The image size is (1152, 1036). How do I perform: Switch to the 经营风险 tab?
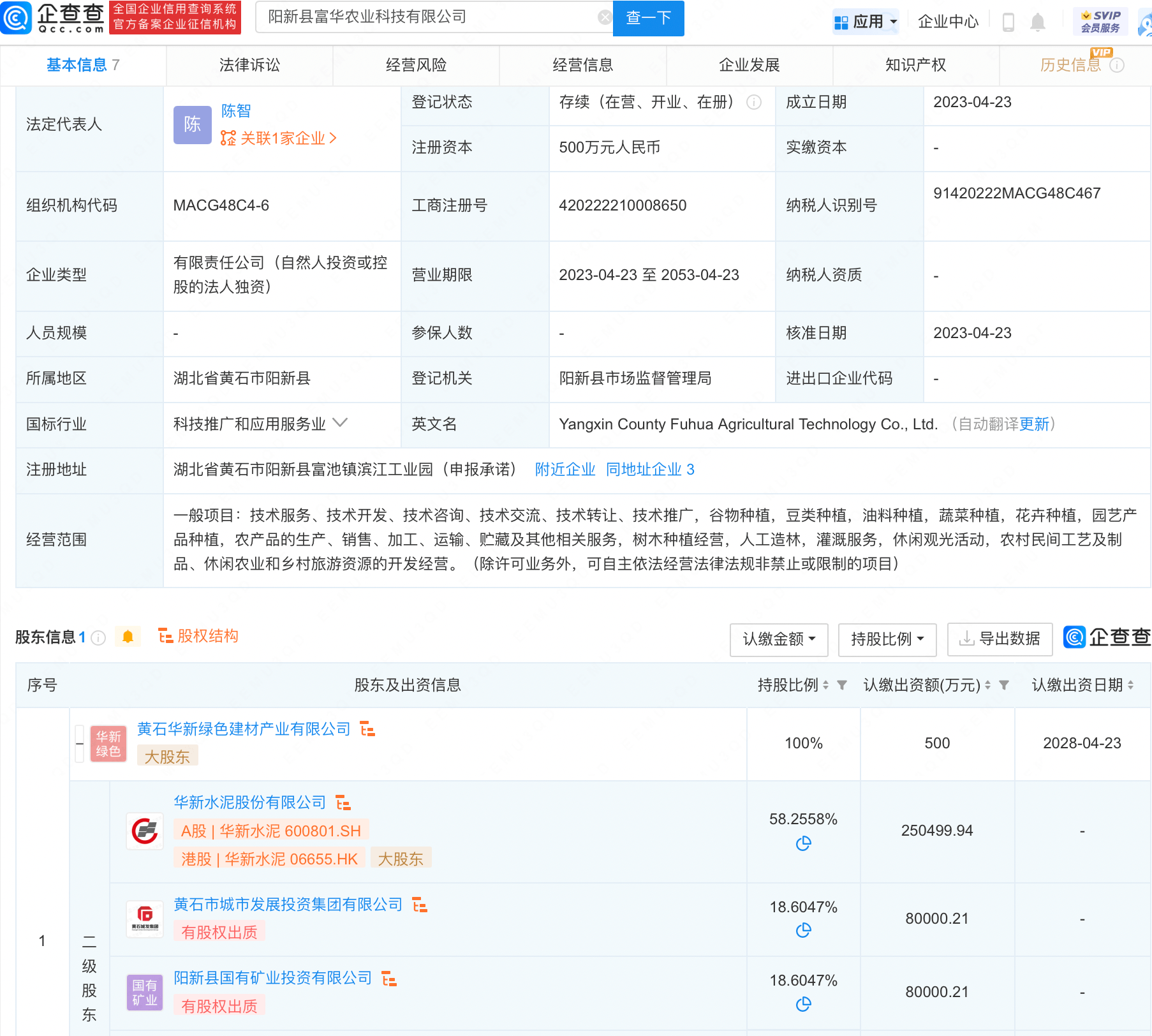(x=416, y=65)
